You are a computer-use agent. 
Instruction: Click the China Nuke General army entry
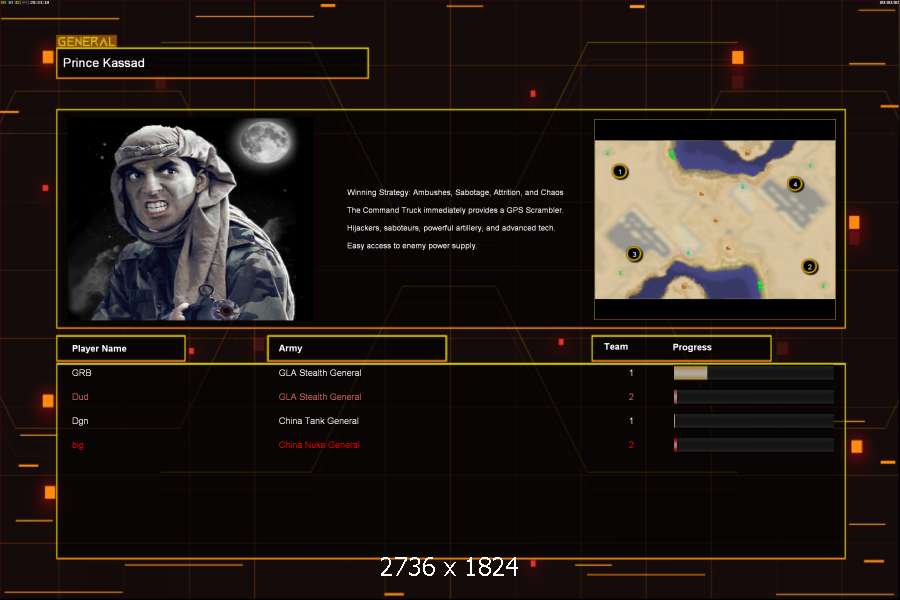click(x=318, y=445)
